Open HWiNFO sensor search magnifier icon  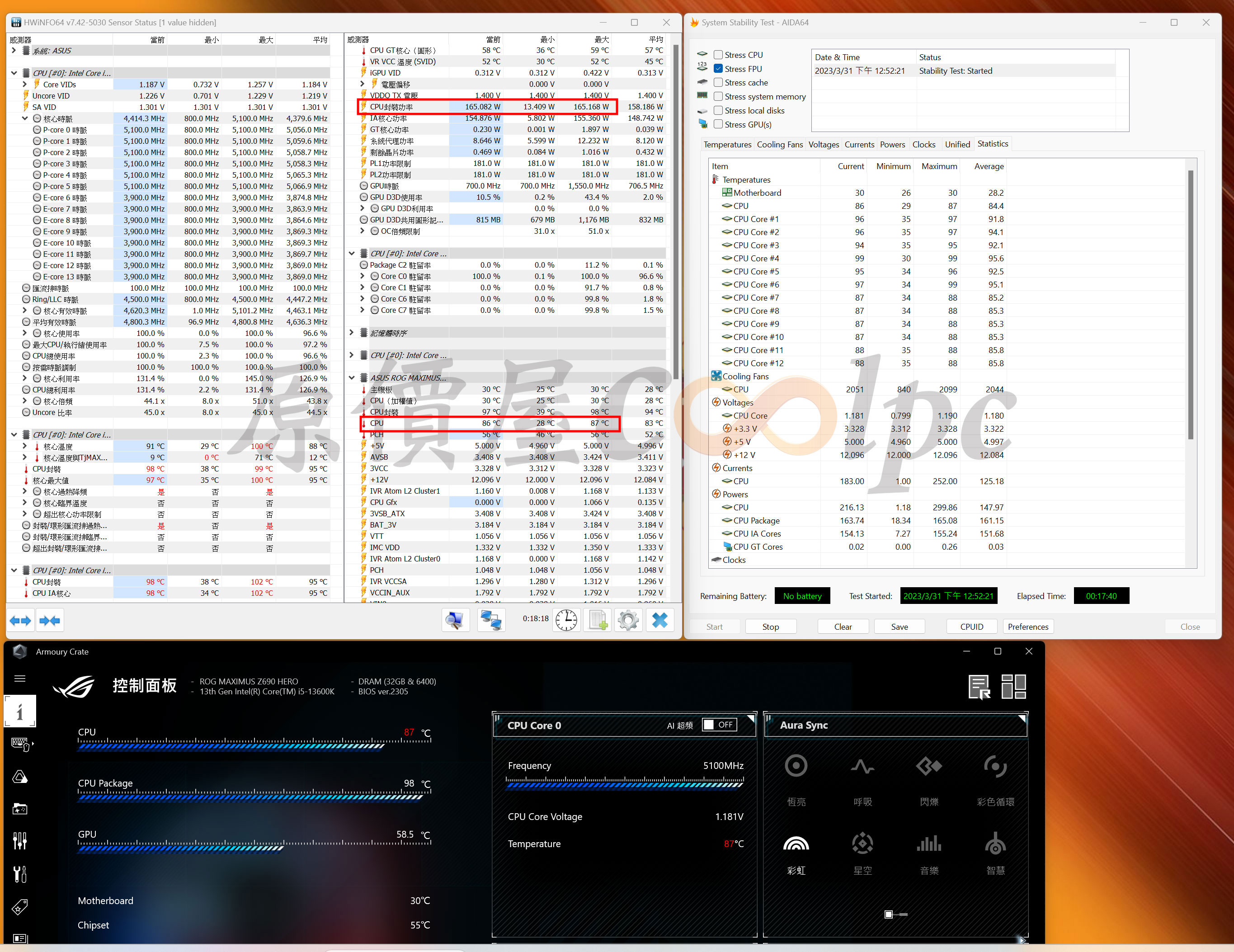click(455, 620)
